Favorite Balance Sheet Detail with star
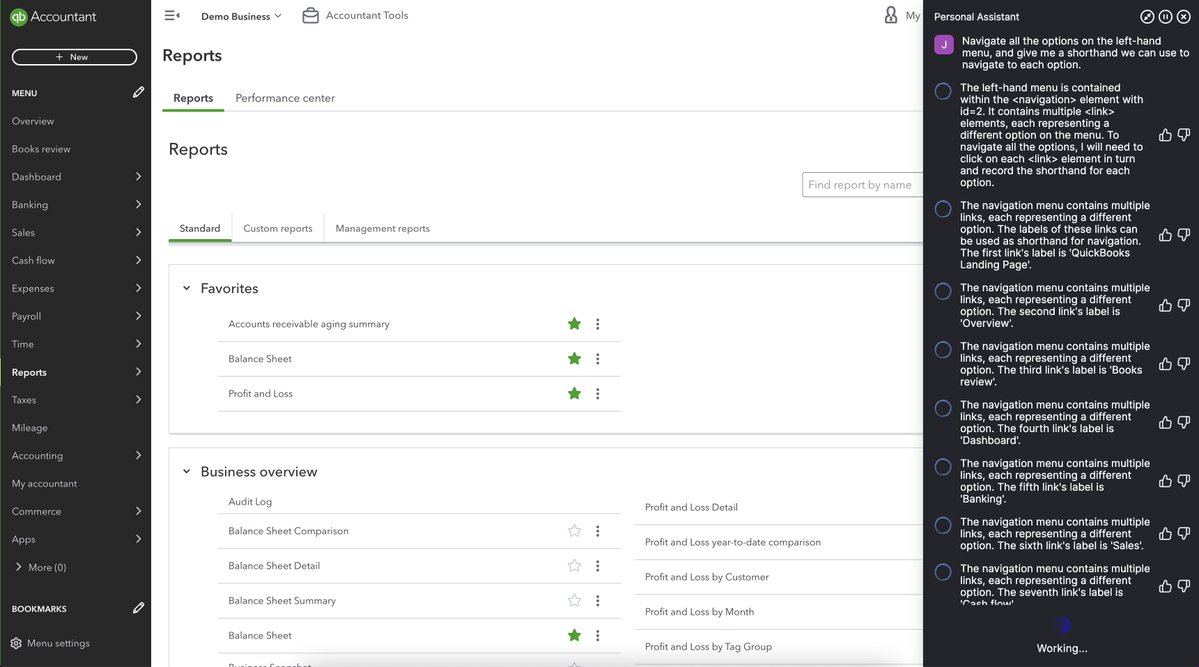 (574, 566)
